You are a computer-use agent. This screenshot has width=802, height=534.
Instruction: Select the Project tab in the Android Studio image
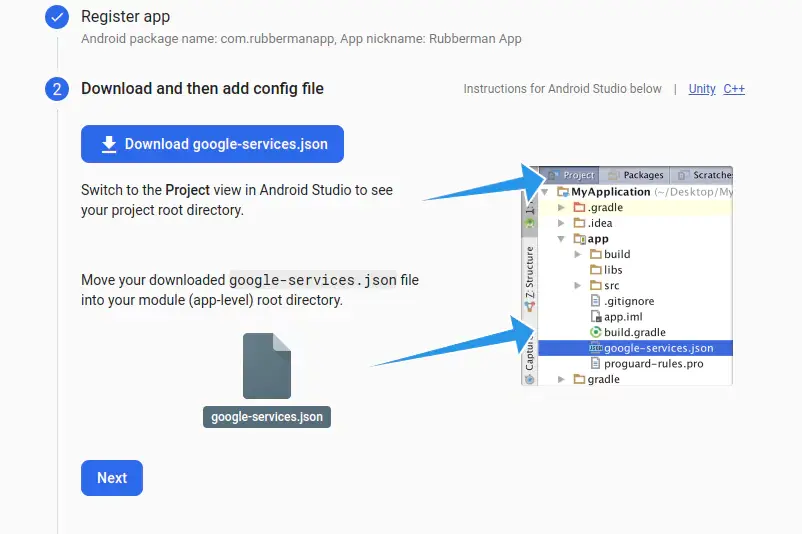pyautogui.click(x=571, y=175)
